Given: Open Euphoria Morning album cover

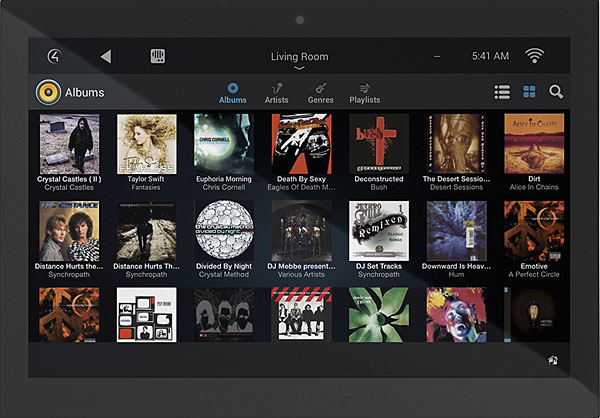Looking at the screenshot, I should [x=224, y=144].
